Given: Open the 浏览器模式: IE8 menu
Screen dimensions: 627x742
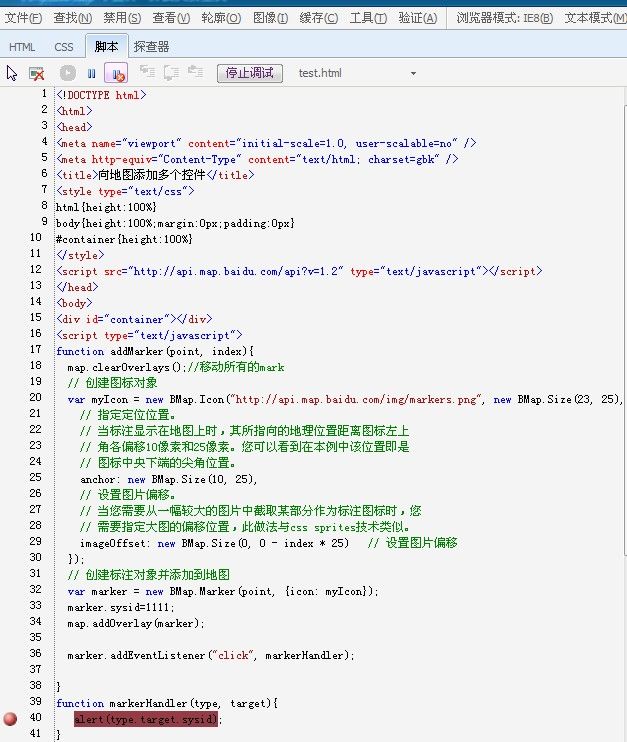Looking at the screenshot, I should point(504,18).
